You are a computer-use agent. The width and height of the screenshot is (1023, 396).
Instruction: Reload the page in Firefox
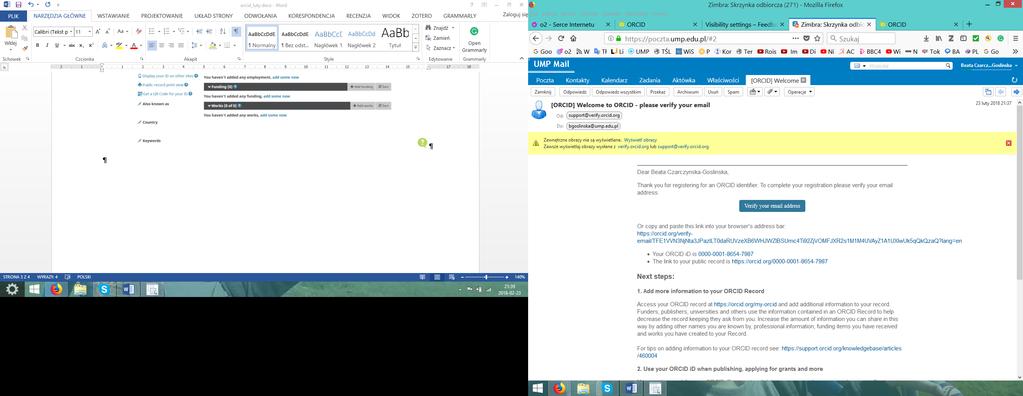560,38
